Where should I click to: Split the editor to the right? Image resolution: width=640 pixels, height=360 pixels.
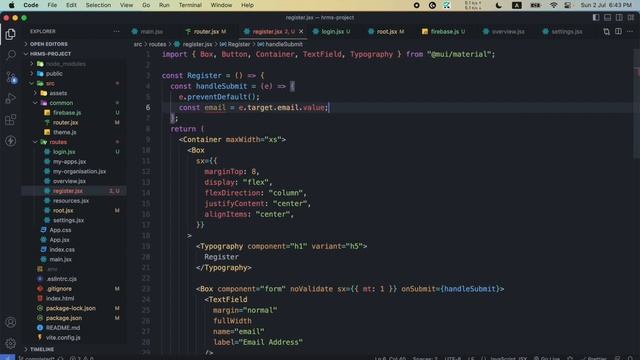coord(618,31)
